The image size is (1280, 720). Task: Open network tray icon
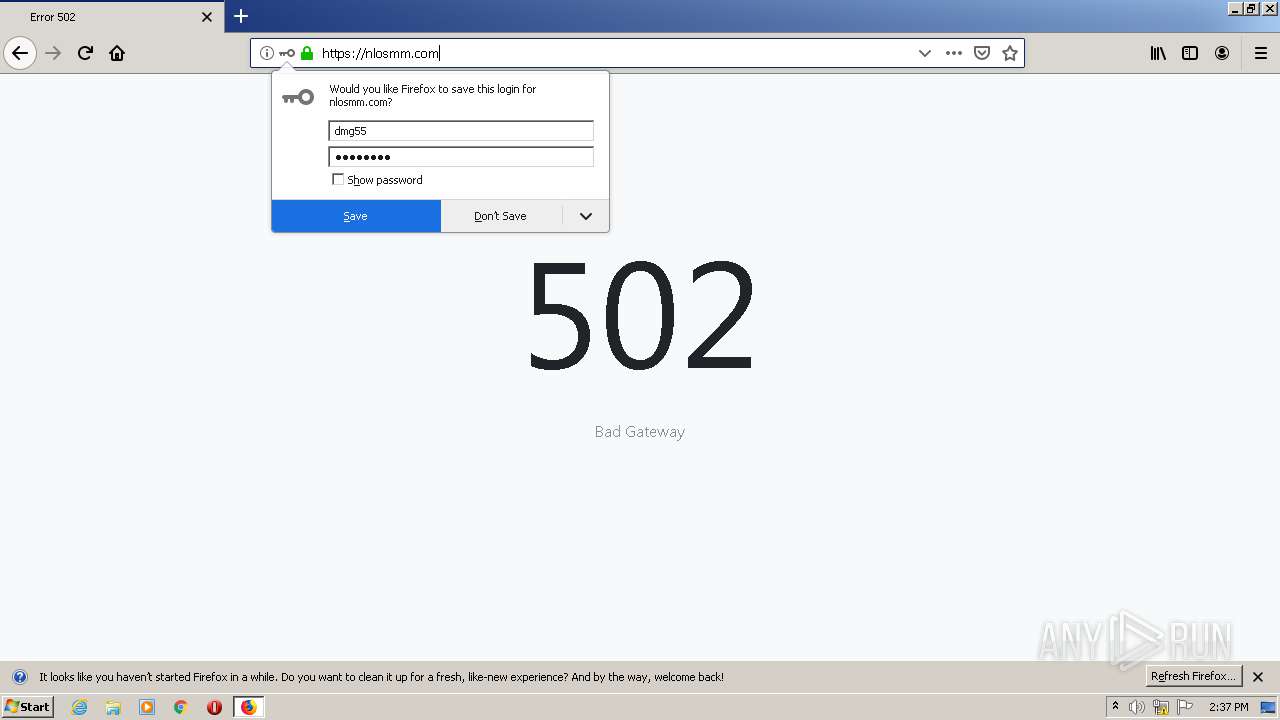pos(1161,707)
